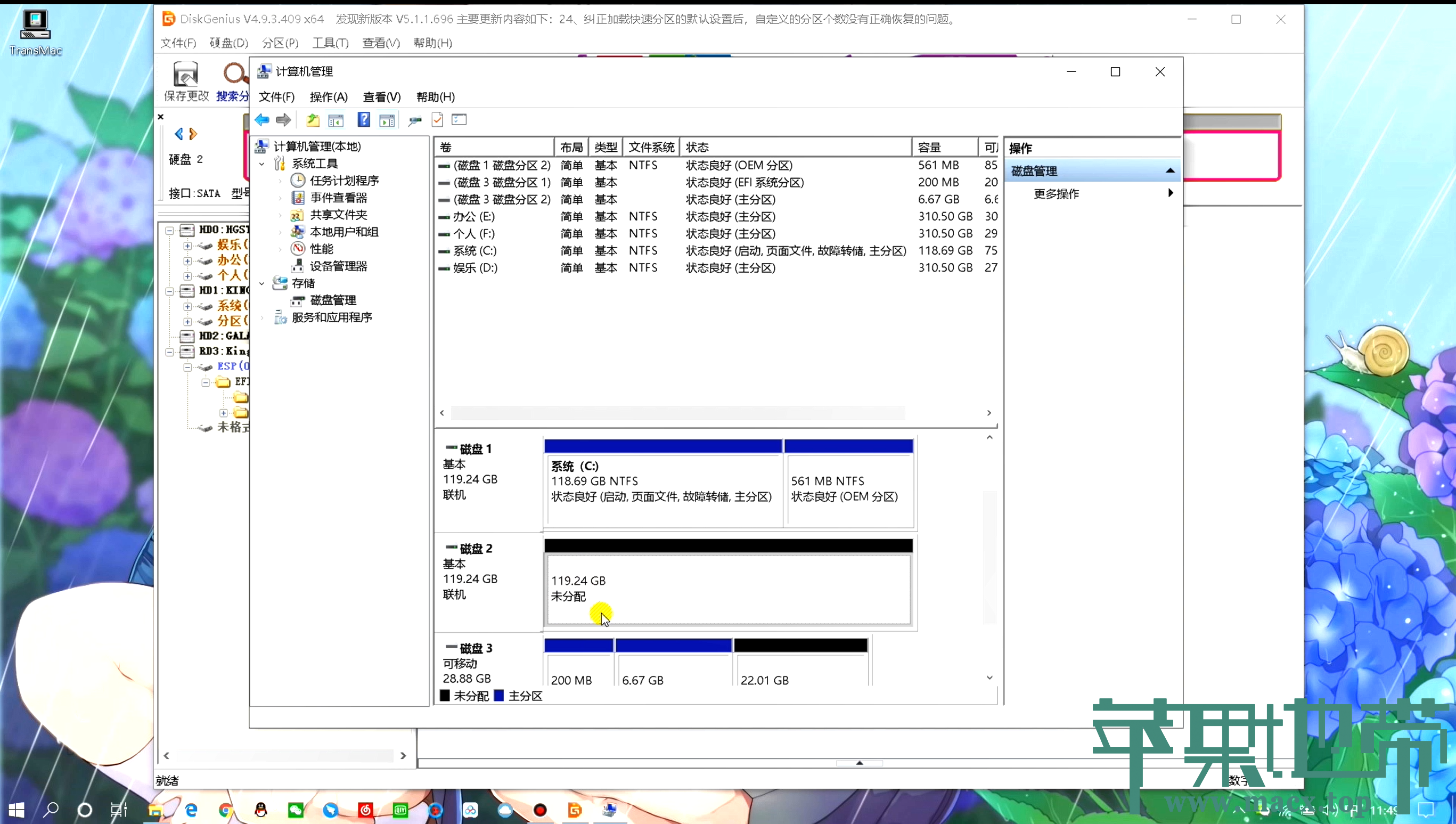Click the disk connection settings icon
Screen dimensions: 1456x824
pos(415,120)
